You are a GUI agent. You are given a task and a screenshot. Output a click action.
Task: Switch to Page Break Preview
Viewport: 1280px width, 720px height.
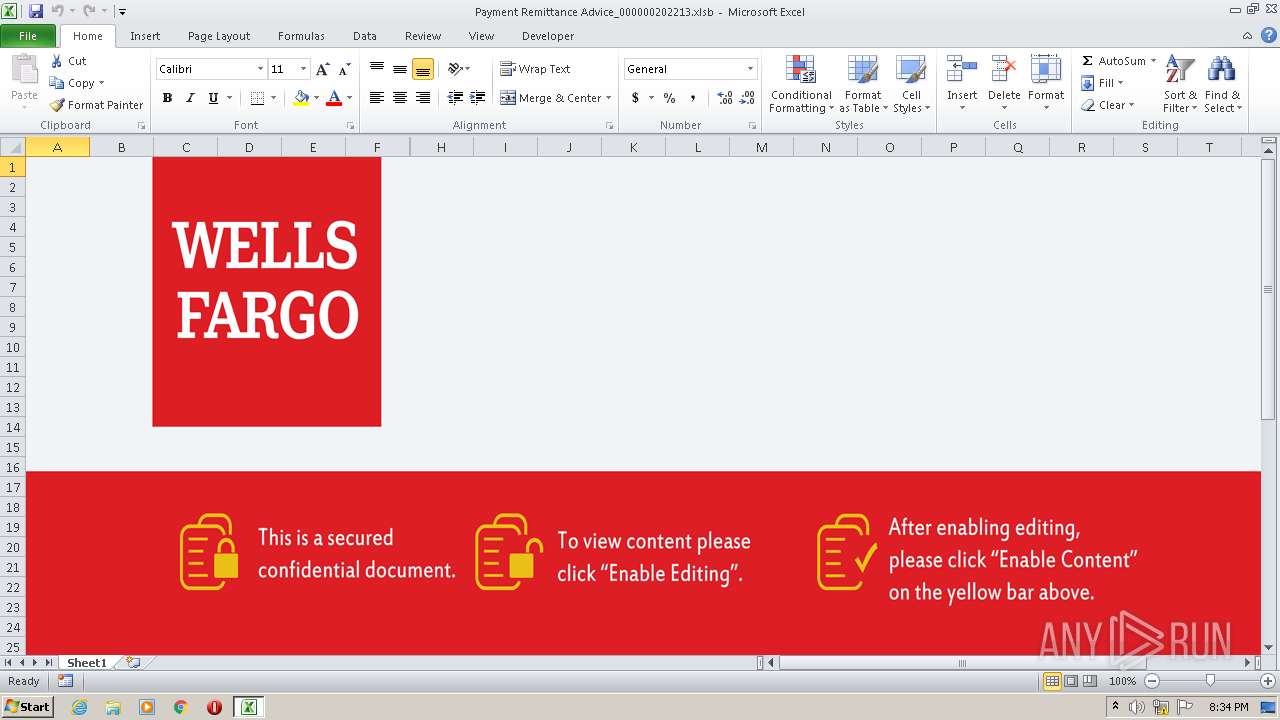point(1090,681)
